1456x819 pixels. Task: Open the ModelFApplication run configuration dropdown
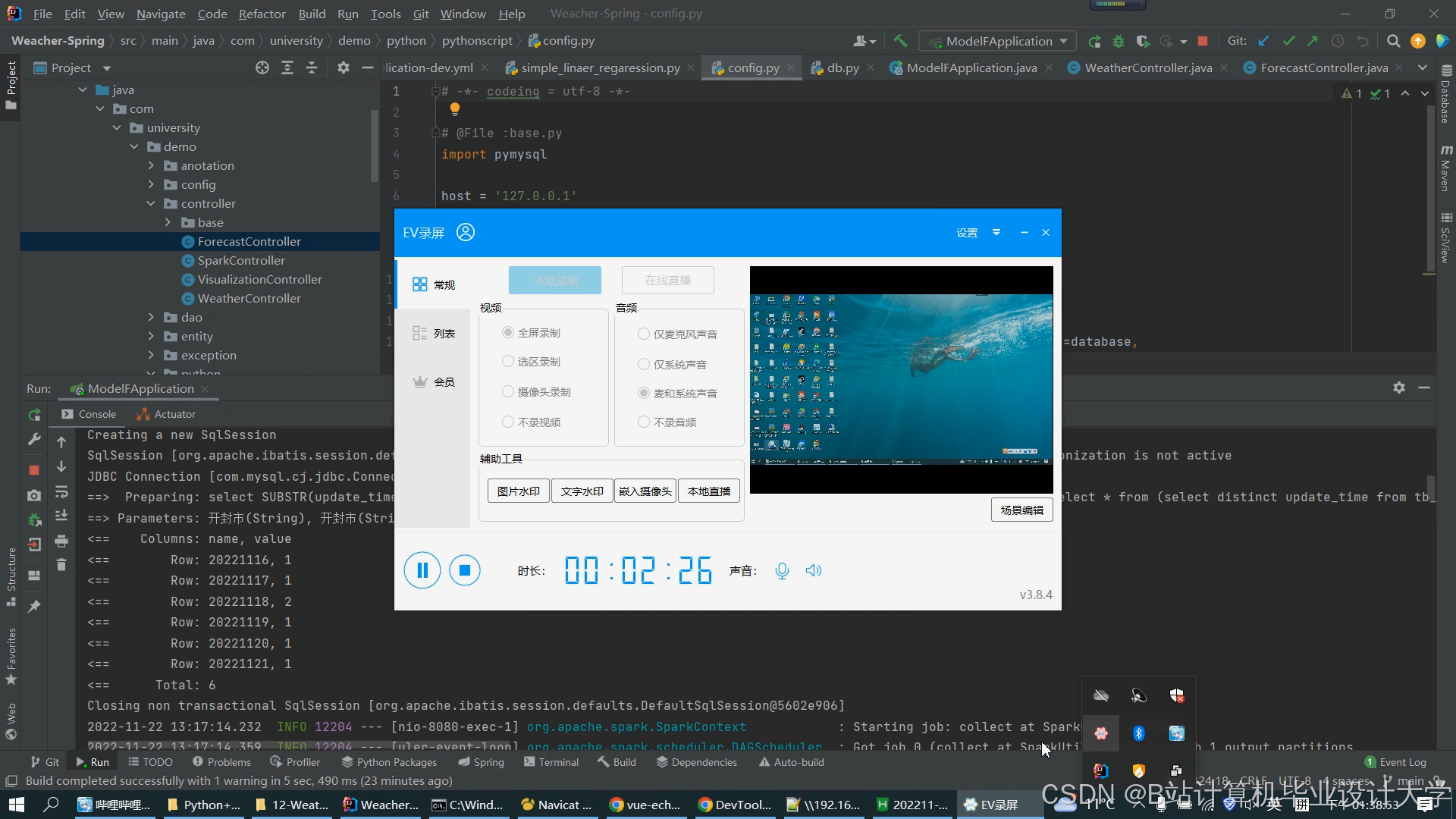998,41
